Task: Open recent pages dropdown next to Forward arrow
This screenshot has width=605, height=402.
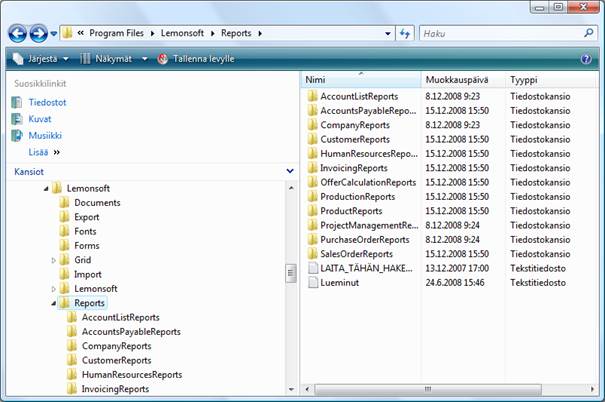Action: pos(54,34)
